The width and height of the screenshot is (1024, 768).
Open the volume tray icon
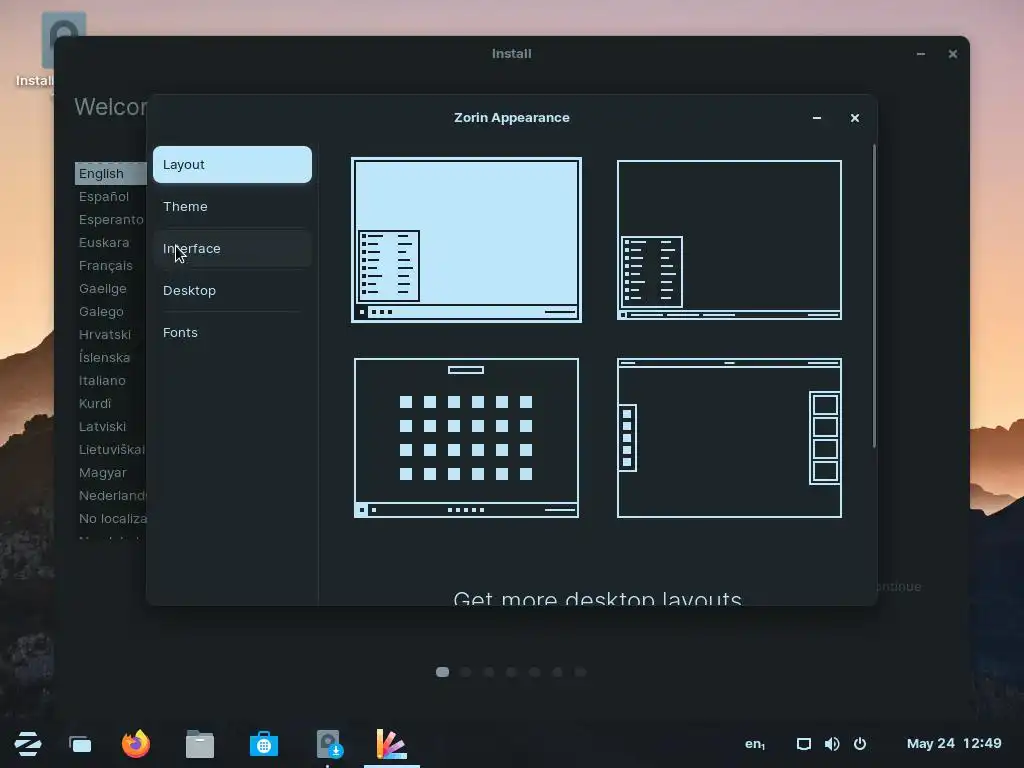coord(832,744)
